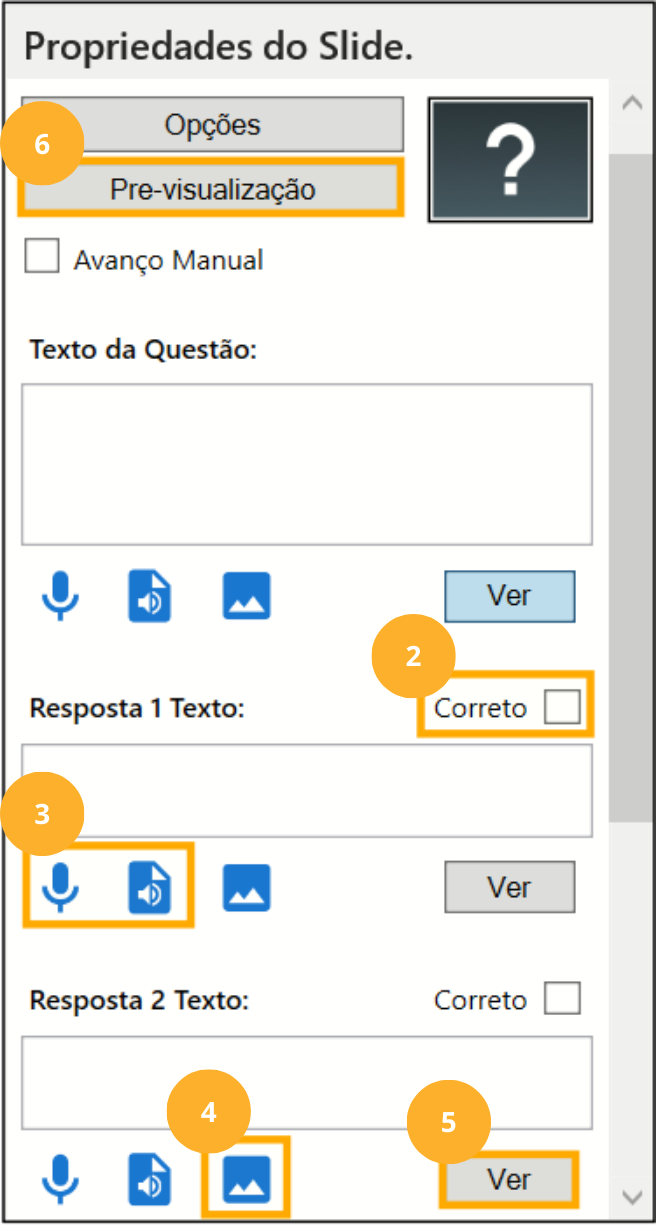This screenshot has width=656, height=1225.
Task: Click inside the Texto da Questão field
Action: [x=306, y=463]
